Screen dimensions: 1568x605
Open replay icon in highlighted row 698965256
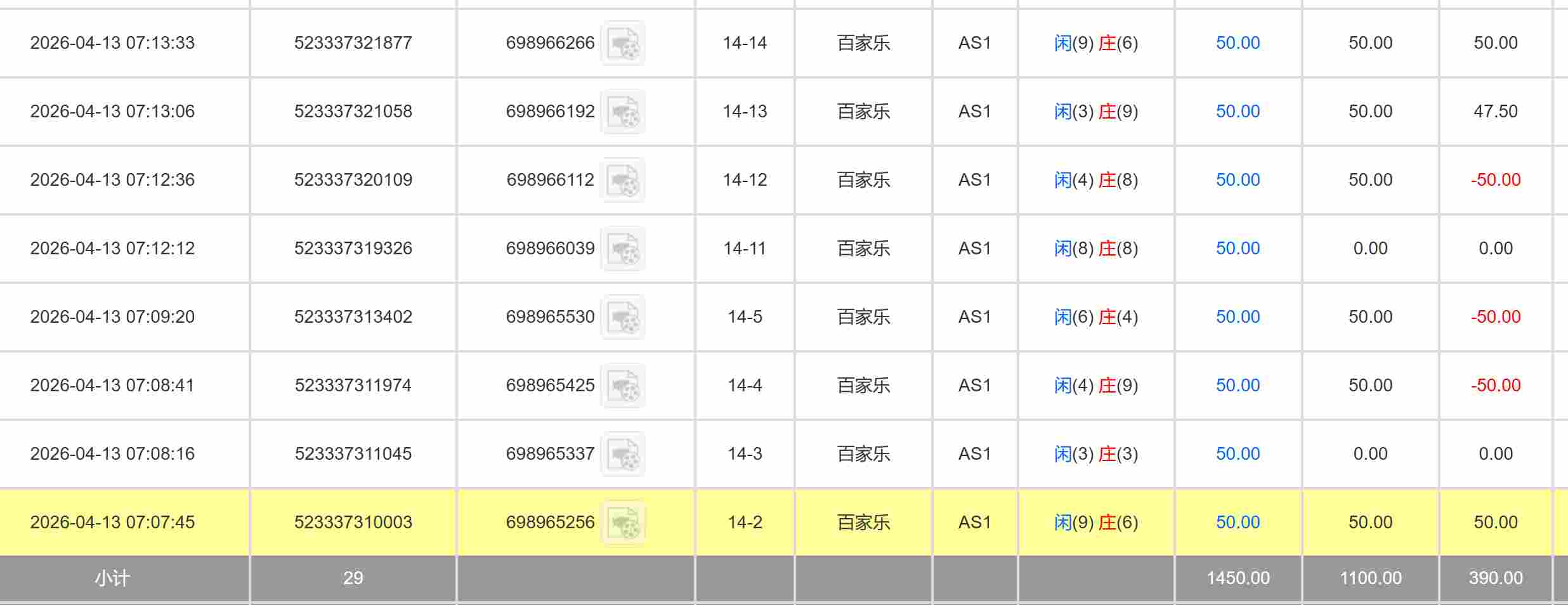623,523
